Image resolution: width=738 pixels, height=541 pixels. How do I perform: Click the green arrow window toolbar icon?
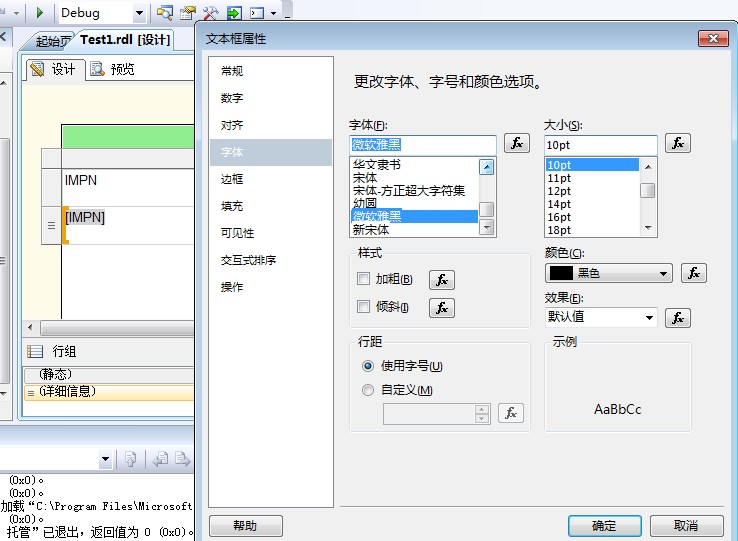pos(234,13)
